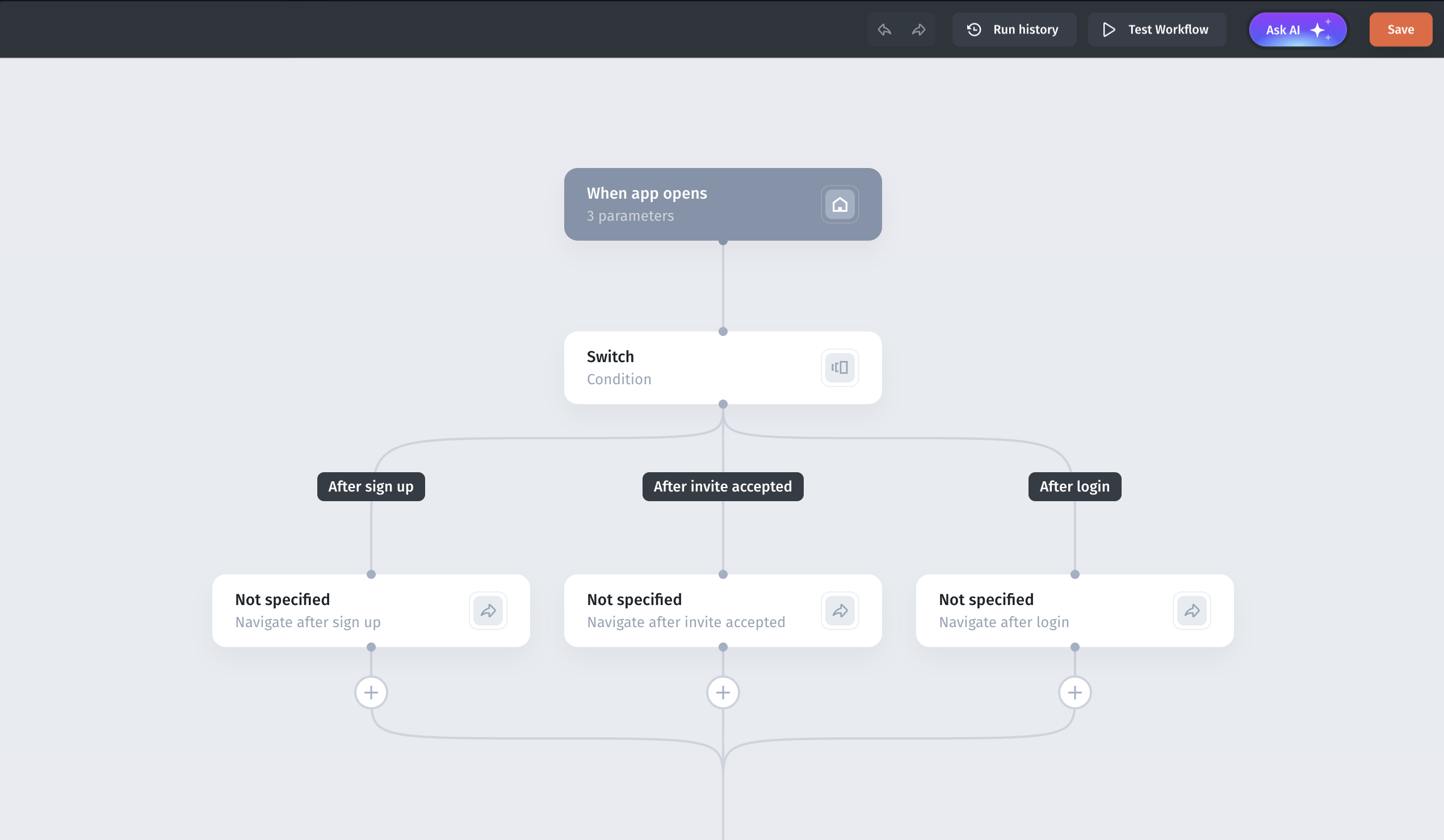Screen dimensions: 1444x840
Task: Add step below Navigate after login
Action: click(x=1074, y=693)
